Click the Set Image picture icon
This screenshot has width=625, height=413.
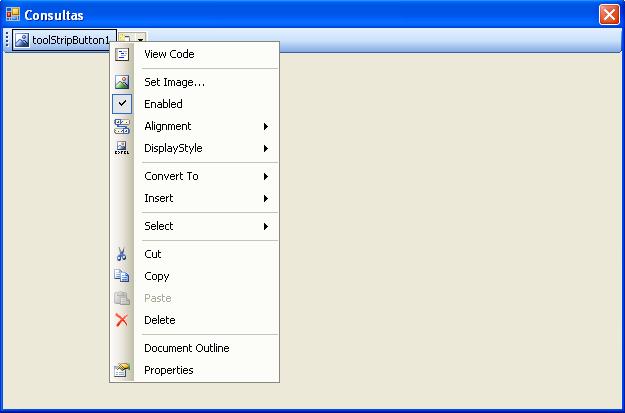click(x=122, y=82)
